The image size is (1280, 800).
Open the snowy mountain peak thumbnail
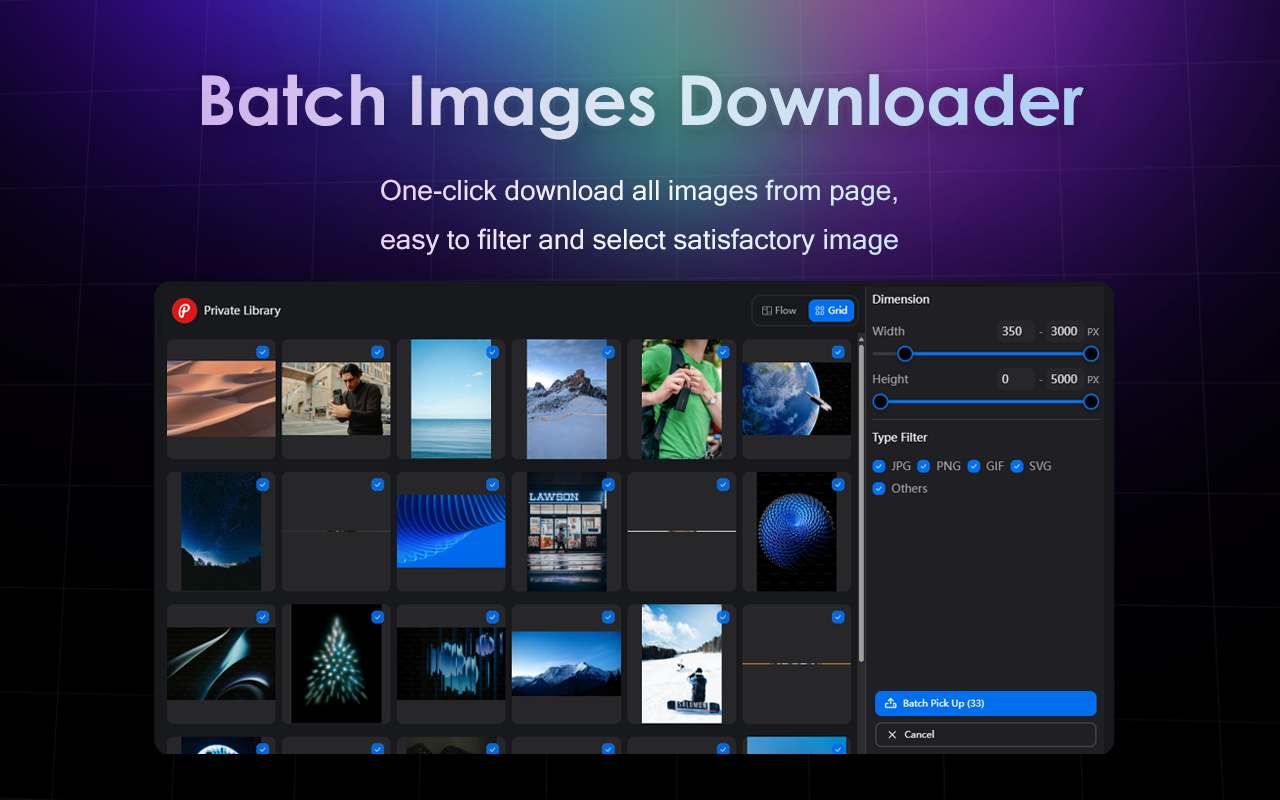tap(567, 399)
